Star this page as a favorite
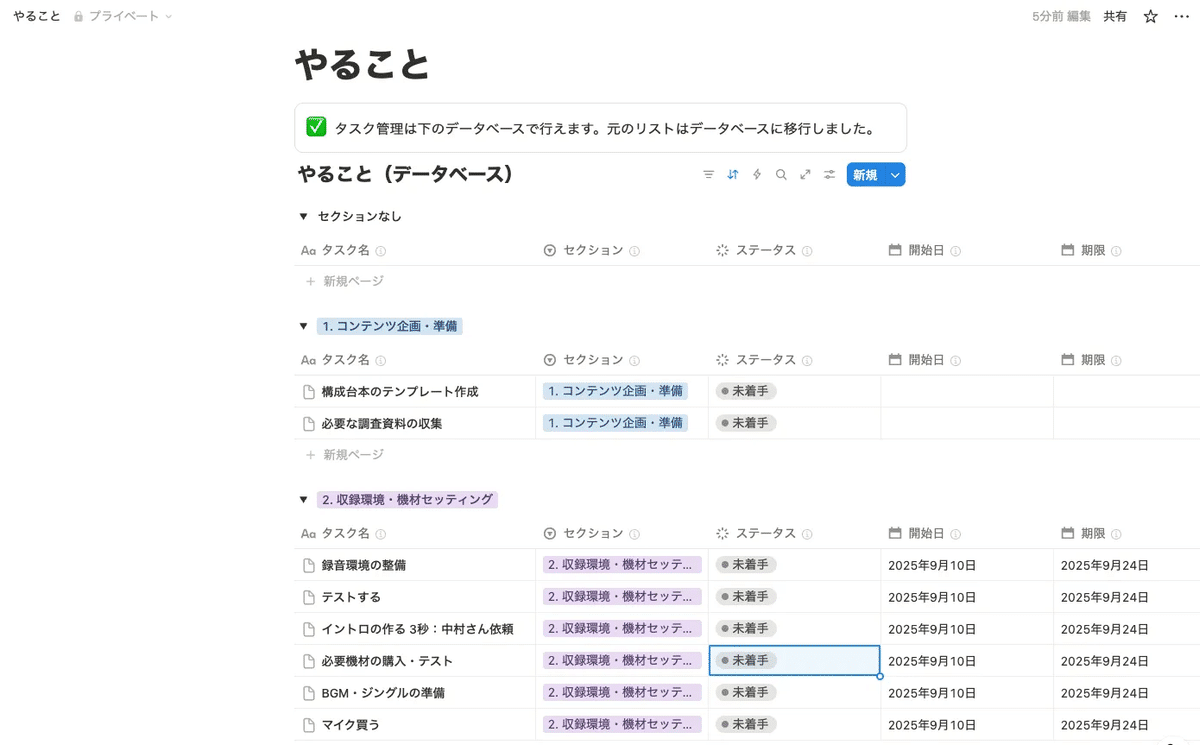 pyautogui.click(x=1150, y=17)
